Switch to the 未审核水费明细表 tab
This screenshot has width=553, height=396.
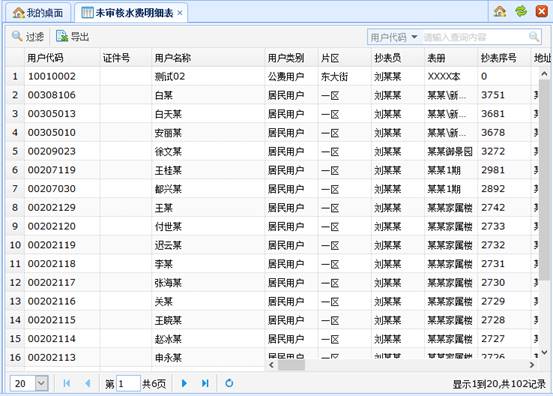[x=130, y=13]
